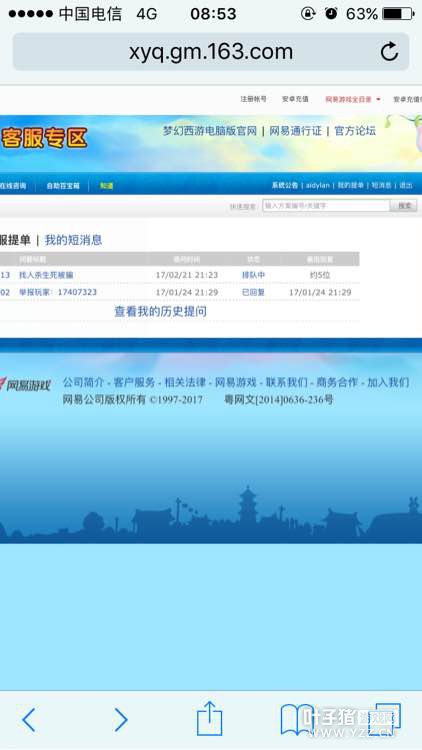Open the 梦幻西游电脑版官网 link
The image size is (422, 750).
[210, 131]
